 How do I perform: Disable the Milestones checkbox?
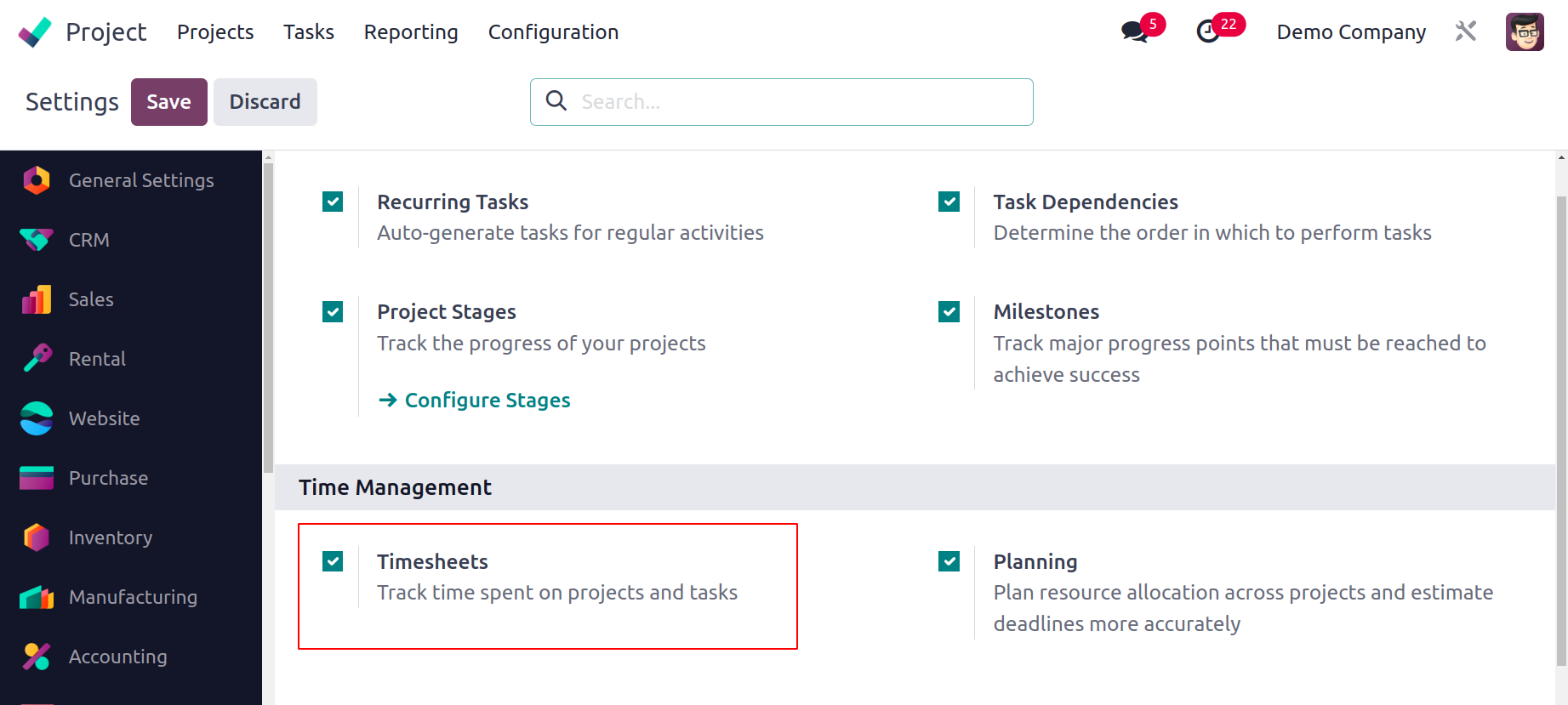click(949, 312)
